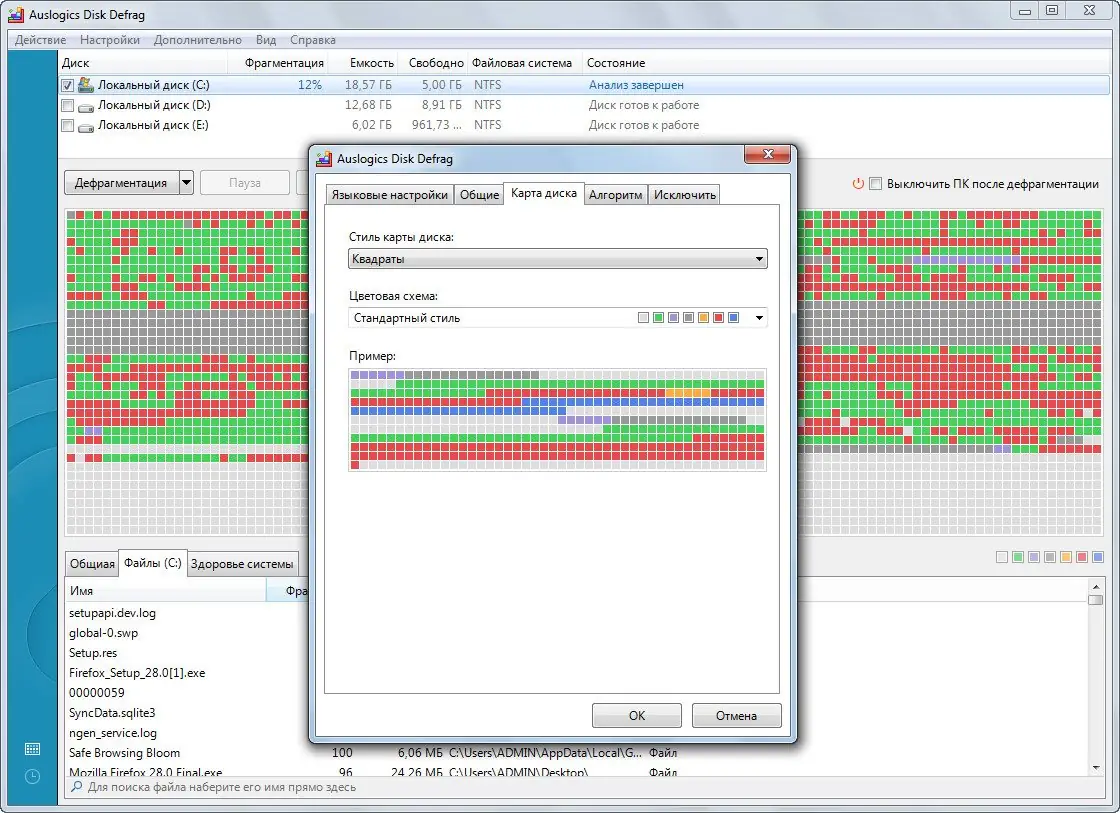
Task: Enable Выключить ПК после дефрагментации checkbox
Action: (876, 184)
